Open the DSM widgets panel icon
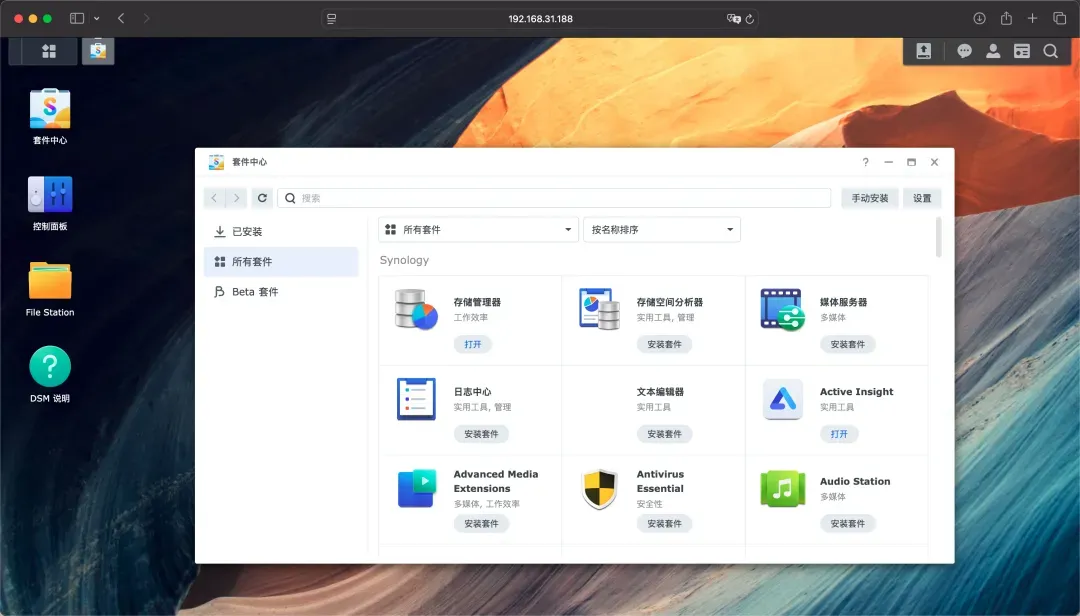 (1022, 51)
